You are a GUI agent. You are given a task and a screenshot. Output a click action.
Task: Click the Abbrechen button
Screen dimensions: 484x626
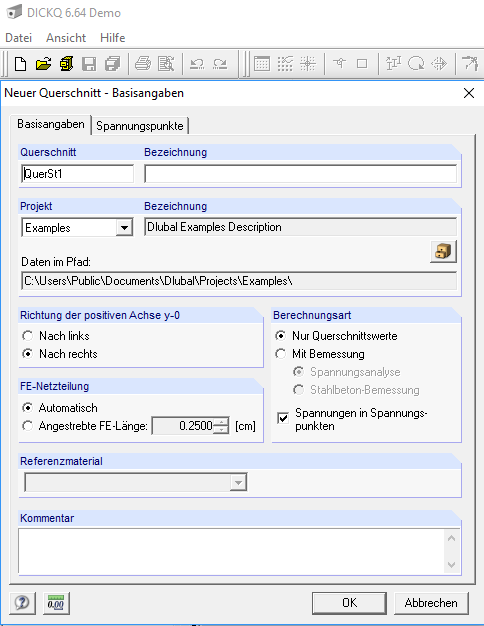pos(431,603)
